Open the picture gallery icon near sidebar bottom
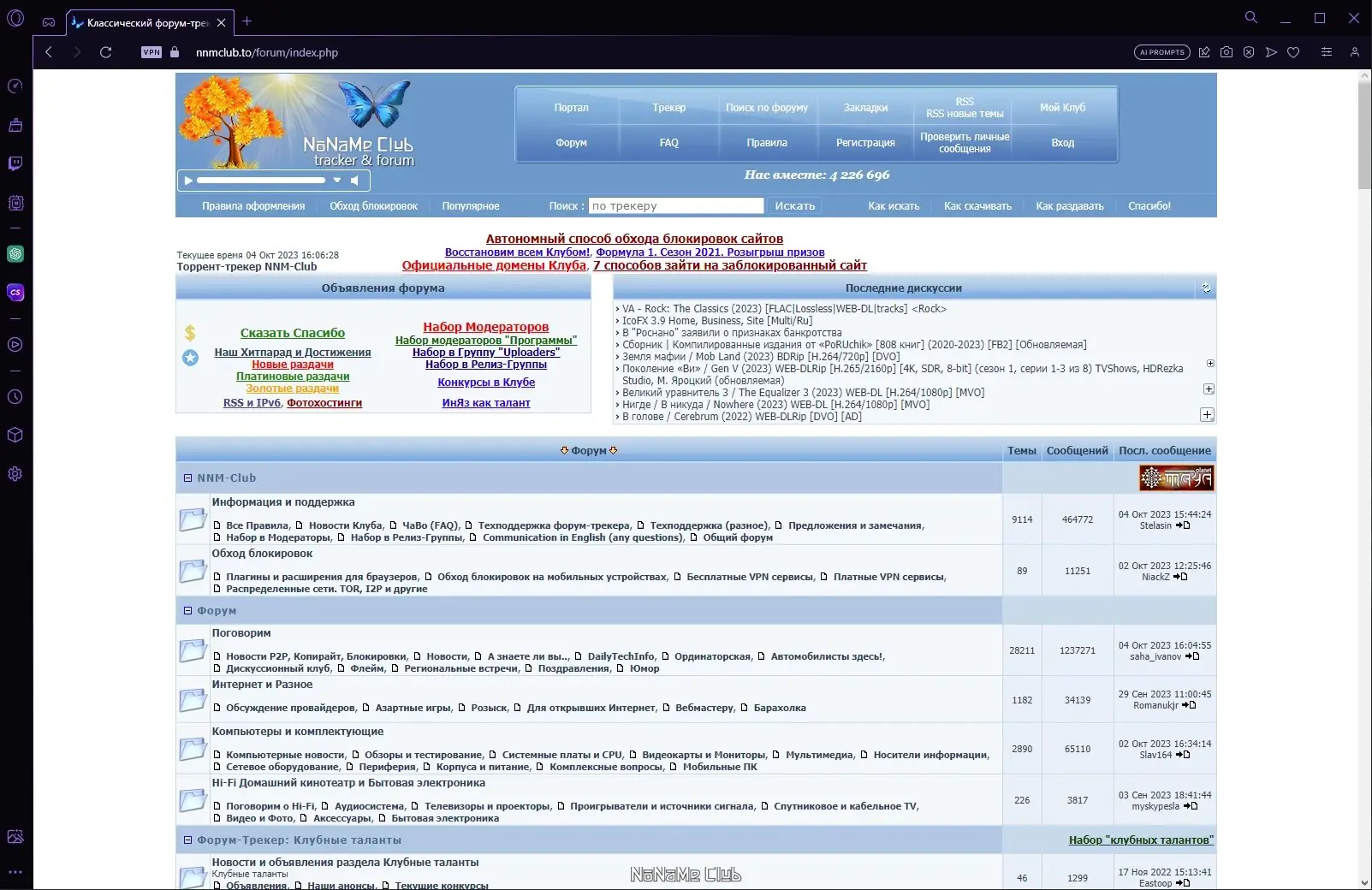Screen dimensions: 1372x890 click(15, 837)
